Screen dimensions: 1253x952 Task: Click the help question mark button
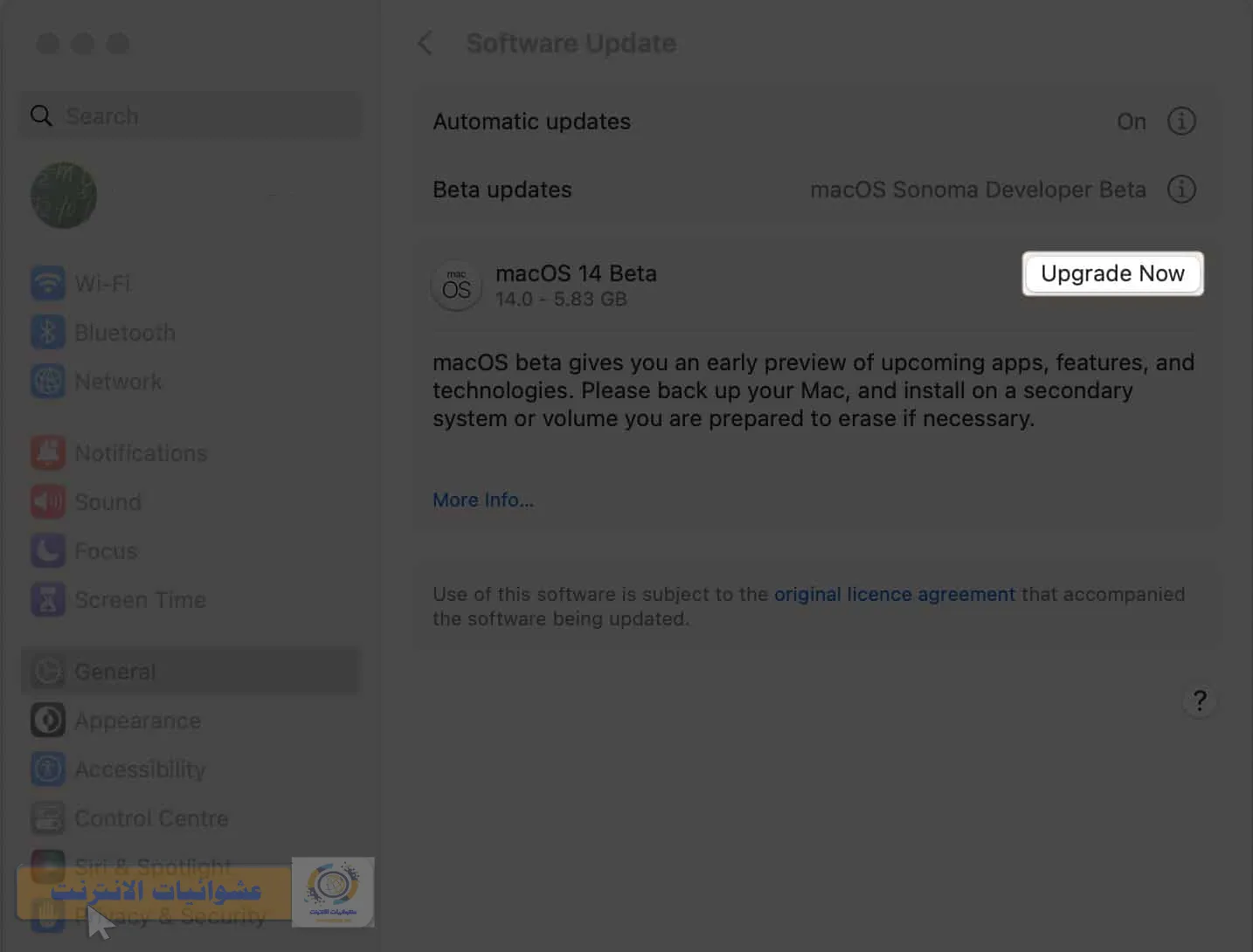point(1200,700)
